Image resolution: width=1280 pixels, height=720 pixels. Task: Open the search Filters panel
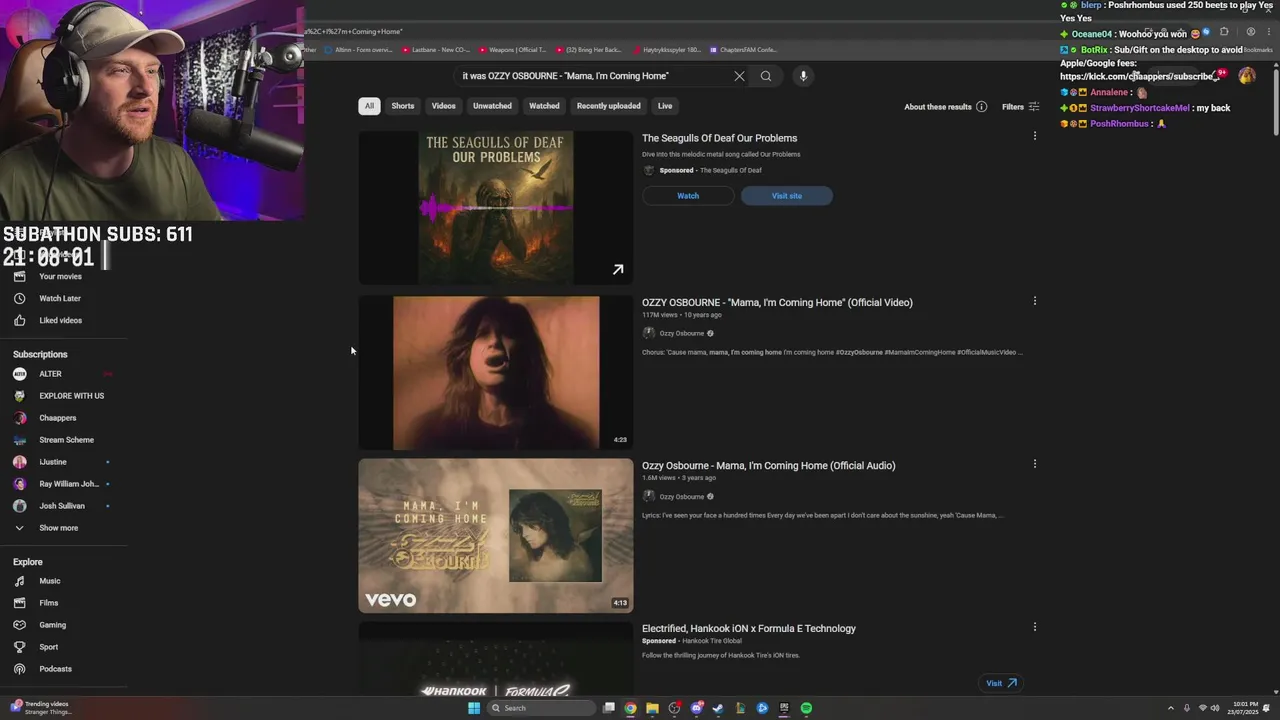coord(1020,107)
